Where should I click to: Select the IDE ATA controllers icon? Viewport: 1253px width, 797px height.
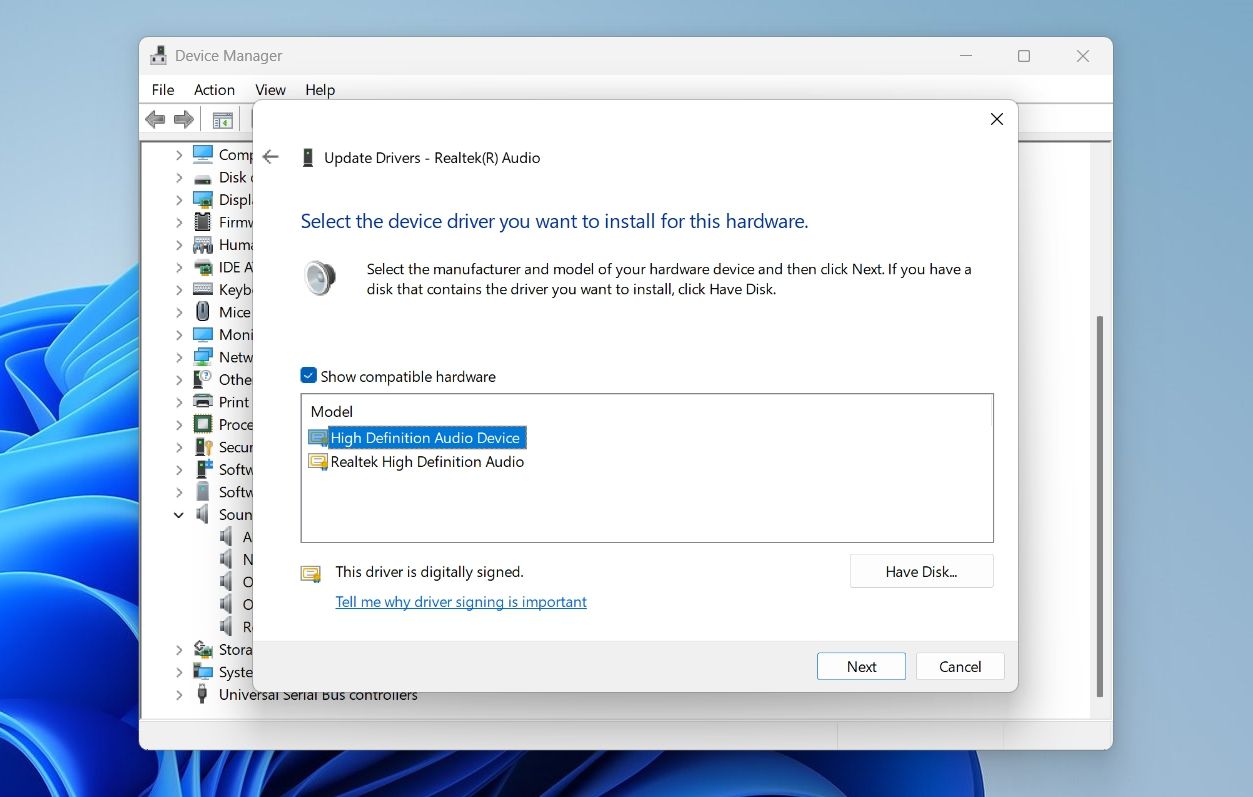coord(203,267)
